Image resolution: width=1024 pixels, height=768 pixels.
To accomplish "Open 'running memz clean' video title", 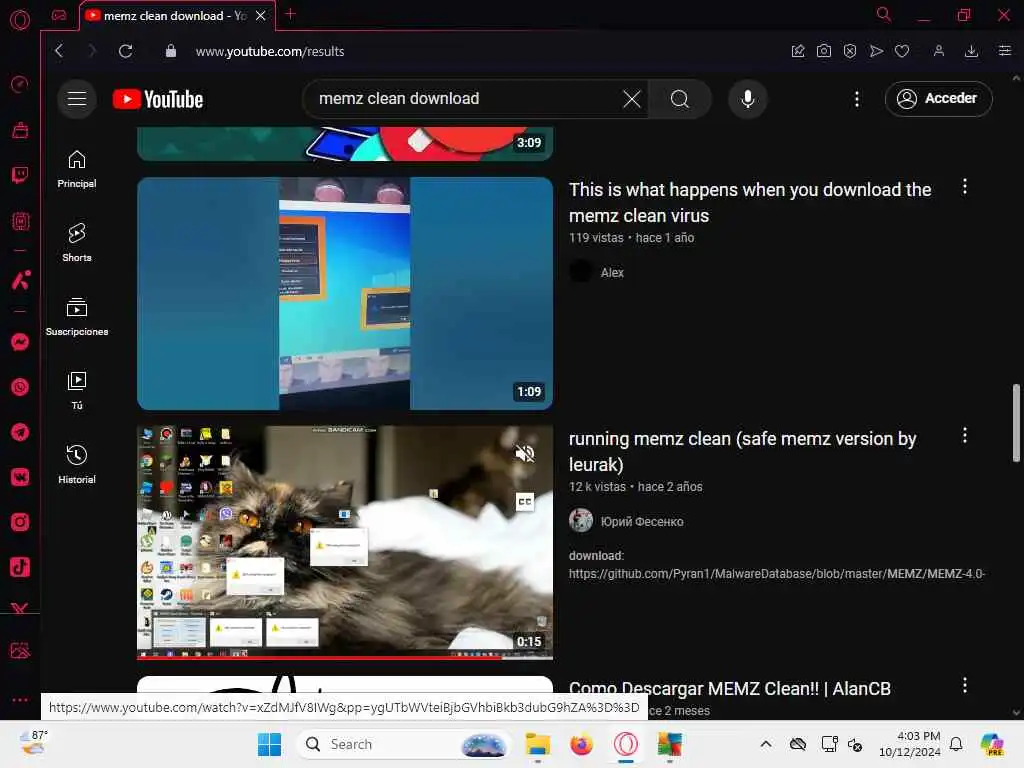I will [743, 451].
